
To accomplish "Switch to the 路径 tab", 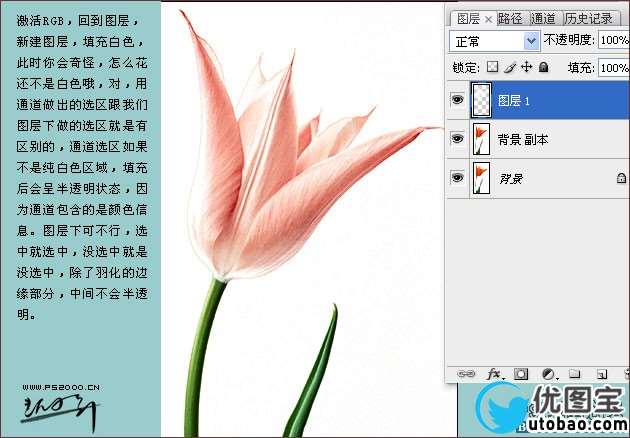I will pyautogui.click(x=510, y=18).
